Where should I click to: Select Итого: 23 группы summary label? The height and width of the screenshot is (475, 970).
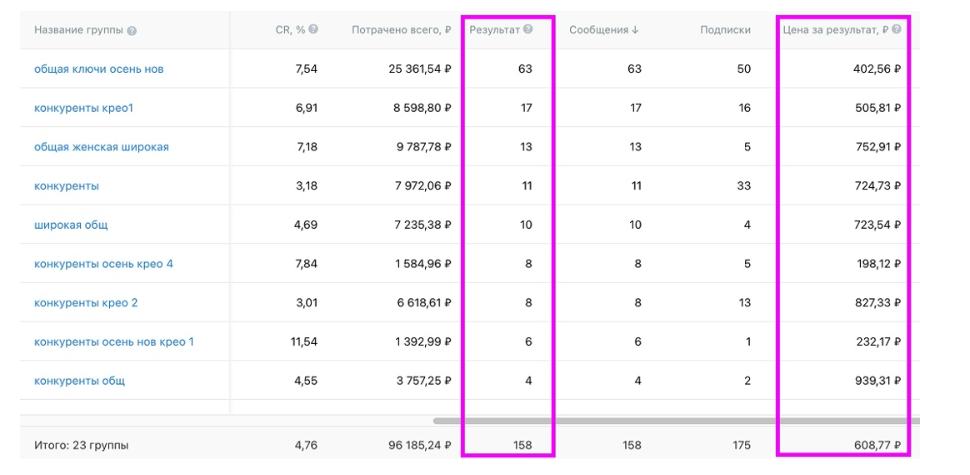click(x=82, y=445)
